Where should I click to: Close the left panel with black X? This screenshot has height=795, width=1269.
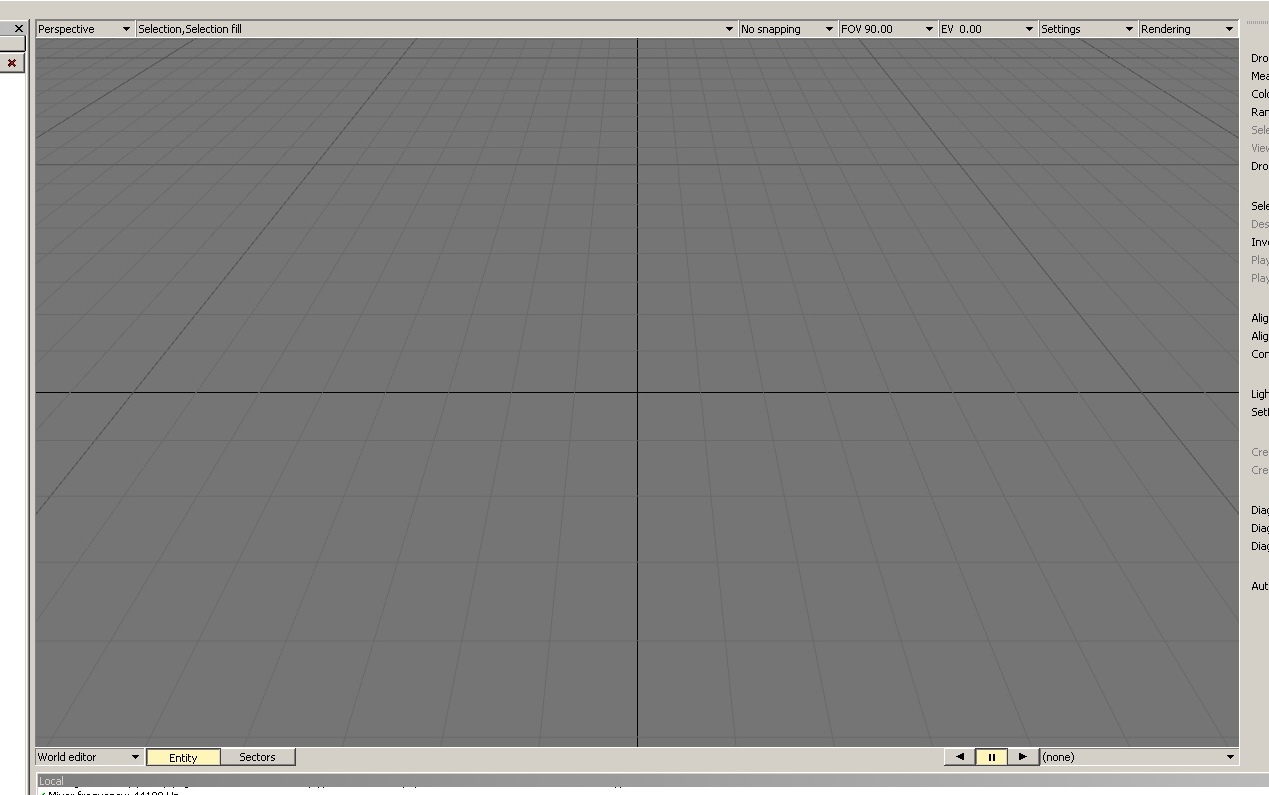point(18,29)
